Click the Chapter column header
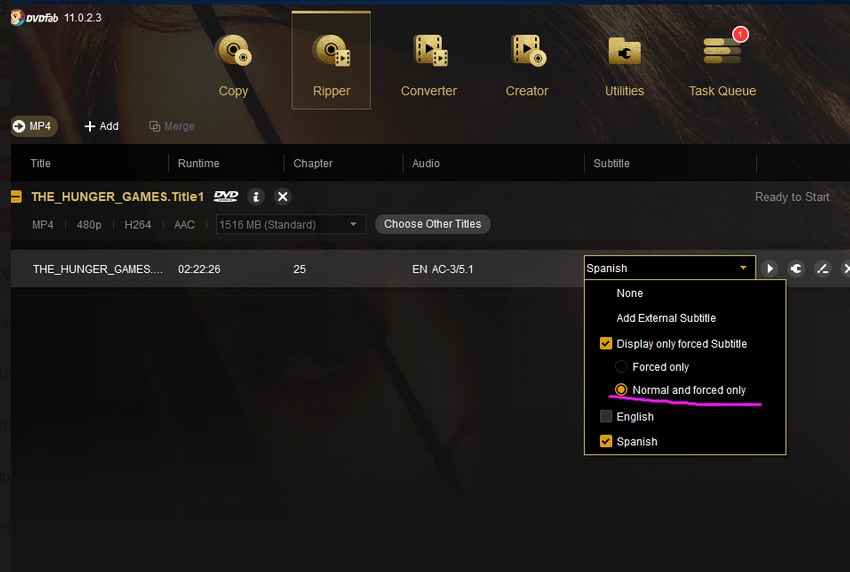 coord(313,163)
